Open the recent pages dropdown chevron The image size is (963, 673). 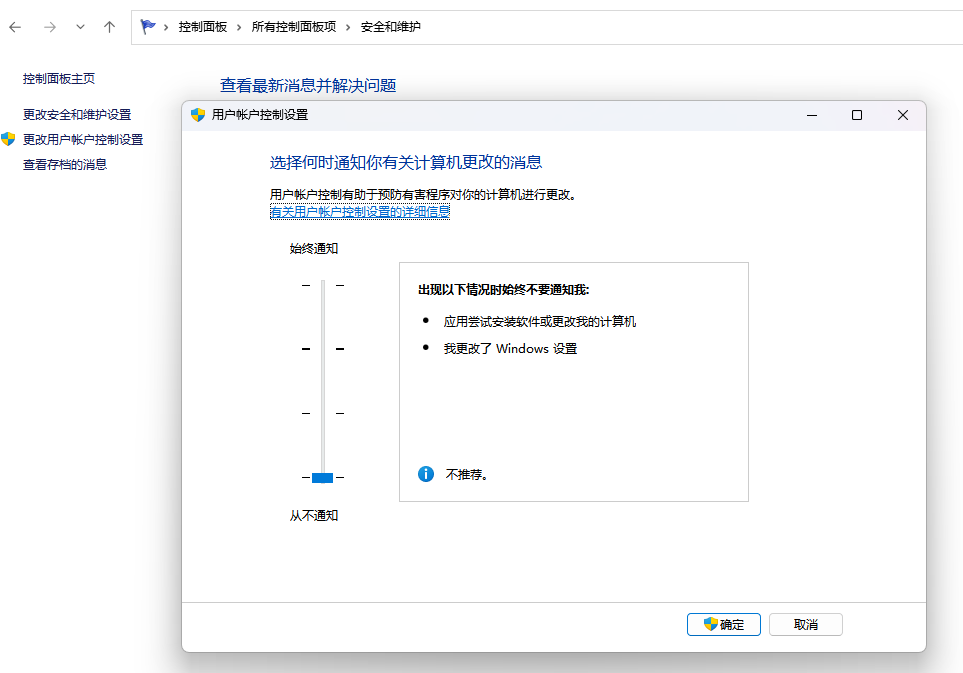79,27
